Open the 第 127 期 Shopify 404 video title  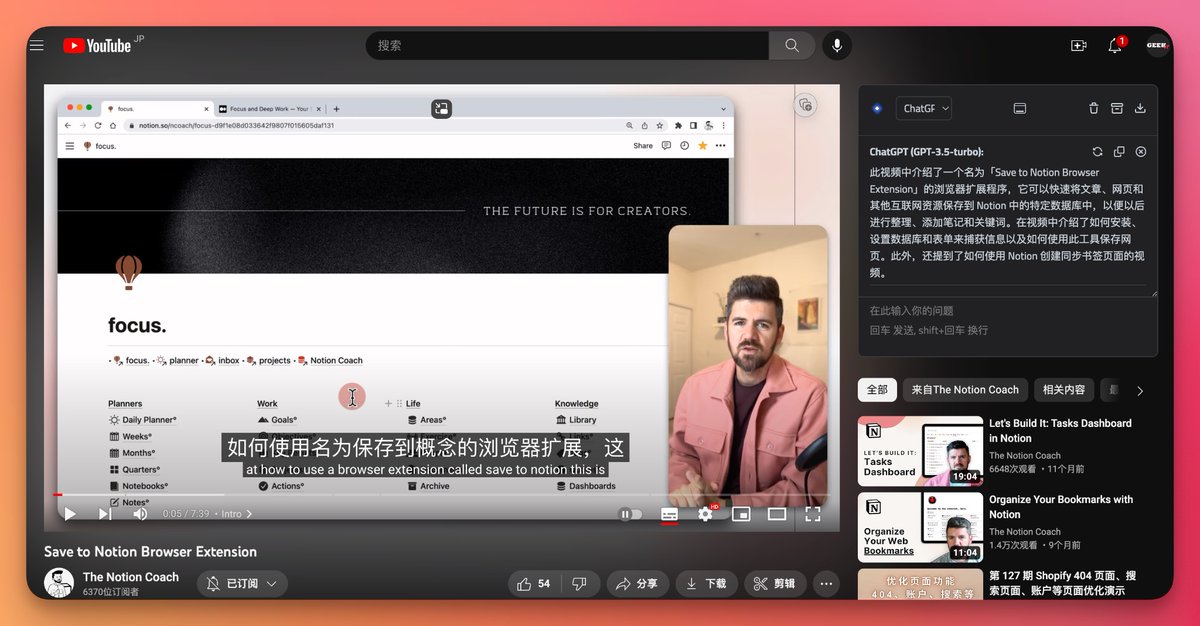1063,583
